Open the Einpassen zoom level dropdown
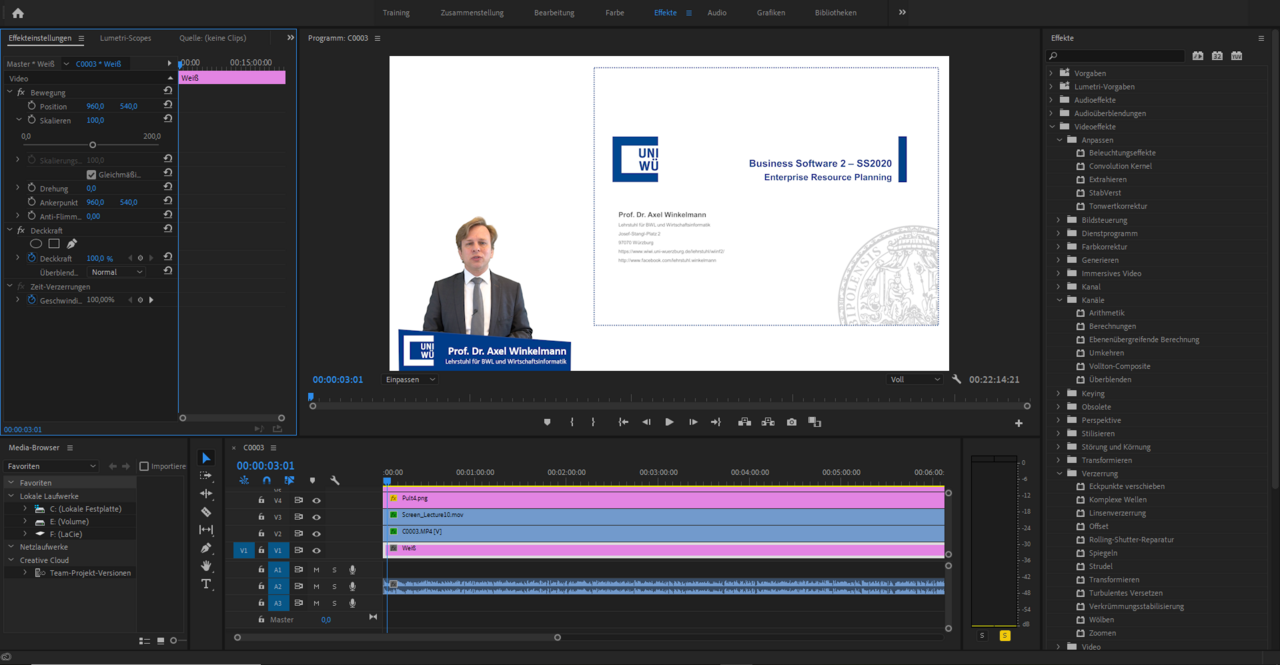The height and width of the screenshot is (665, 1280). tap(410, 380)
